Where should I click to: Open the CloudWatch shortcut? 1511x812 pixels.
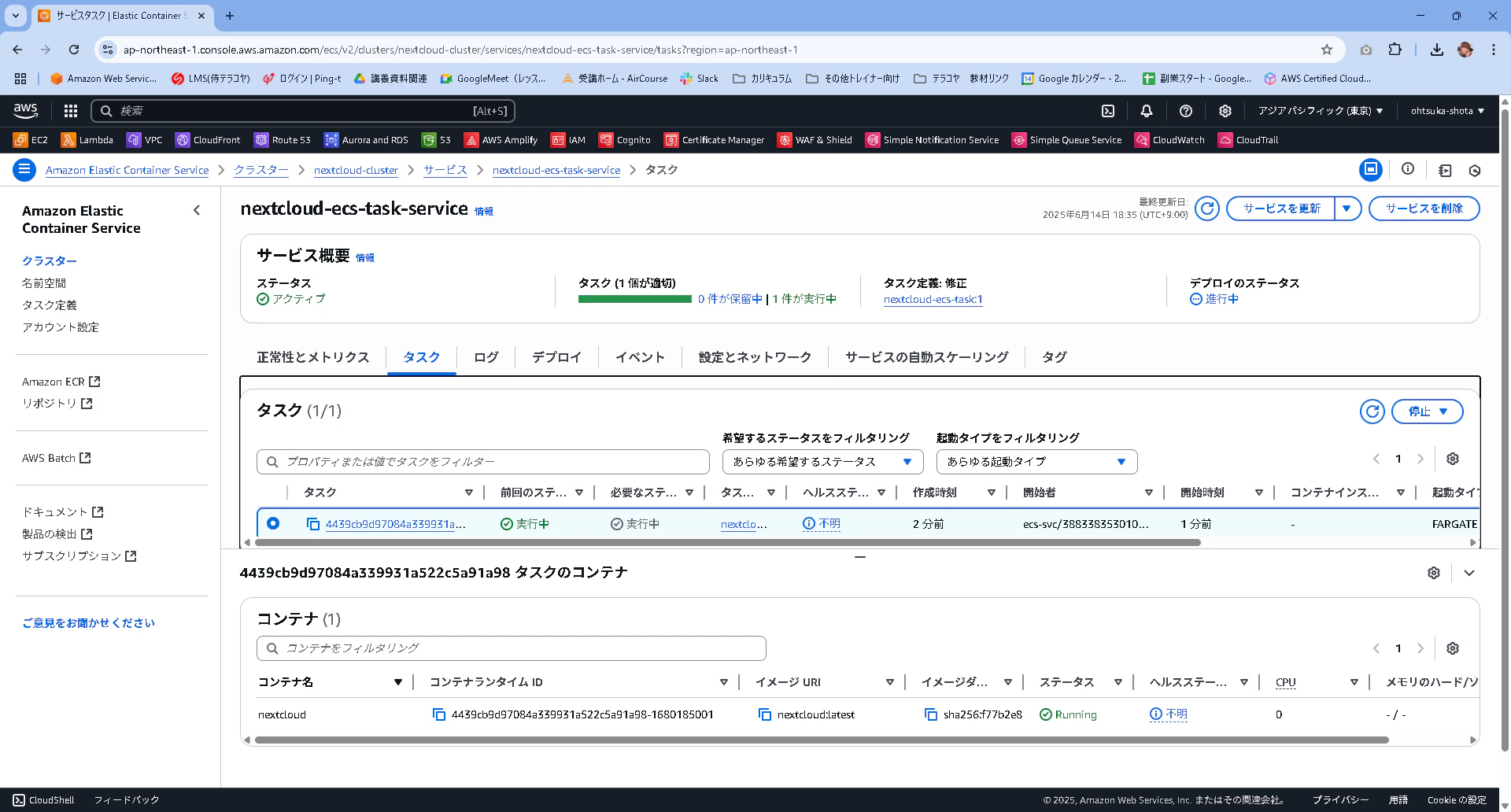tap(1170, 140)
